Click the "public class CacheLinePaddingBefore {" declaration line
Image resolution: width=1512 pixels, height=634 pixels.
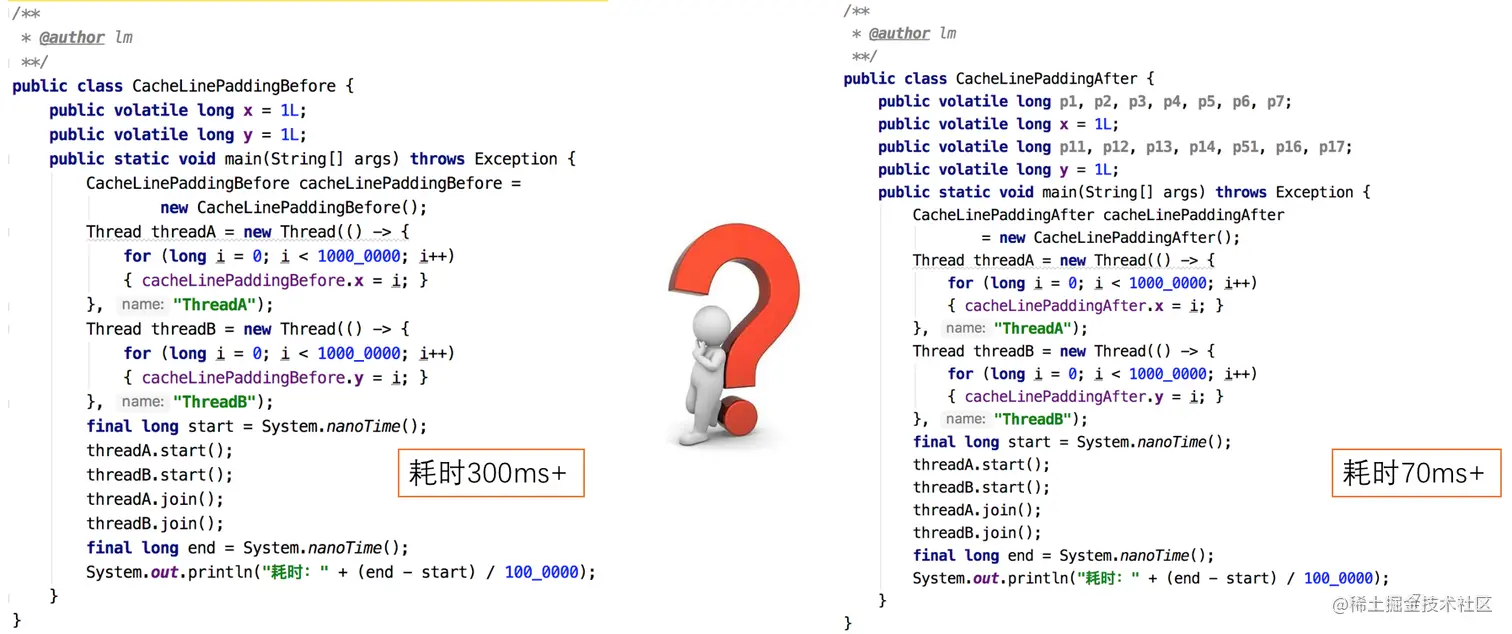pyautogui.click(x=183, y=86)
